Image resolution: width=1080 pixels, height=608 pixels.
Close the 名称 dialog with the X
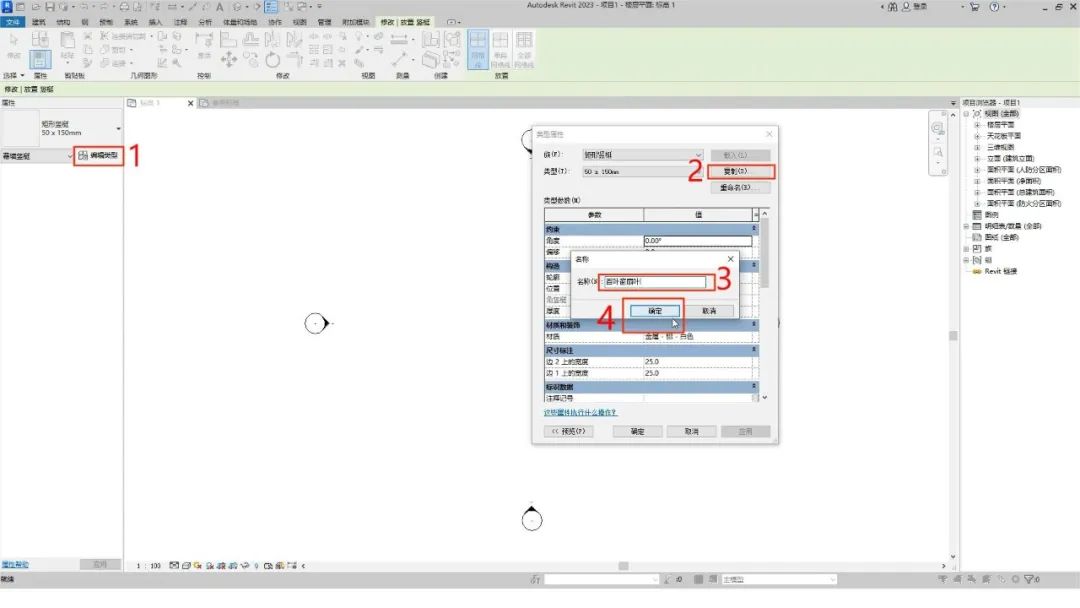(730, 259)
